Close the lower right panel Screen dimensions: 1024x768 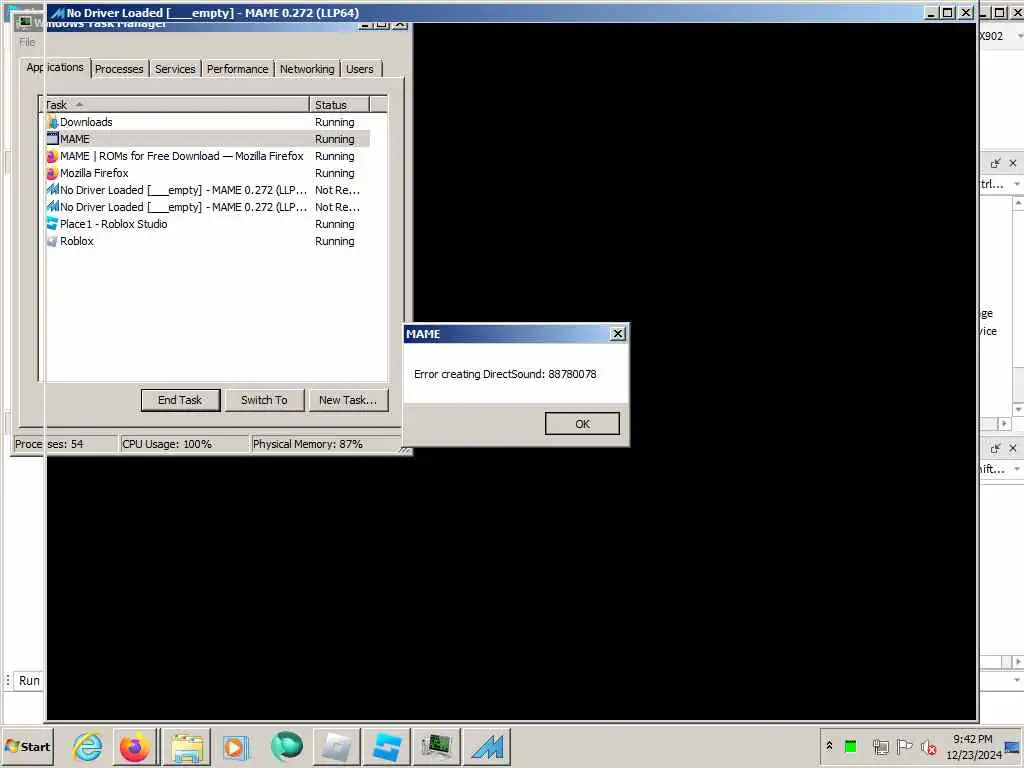[1013, 448]
